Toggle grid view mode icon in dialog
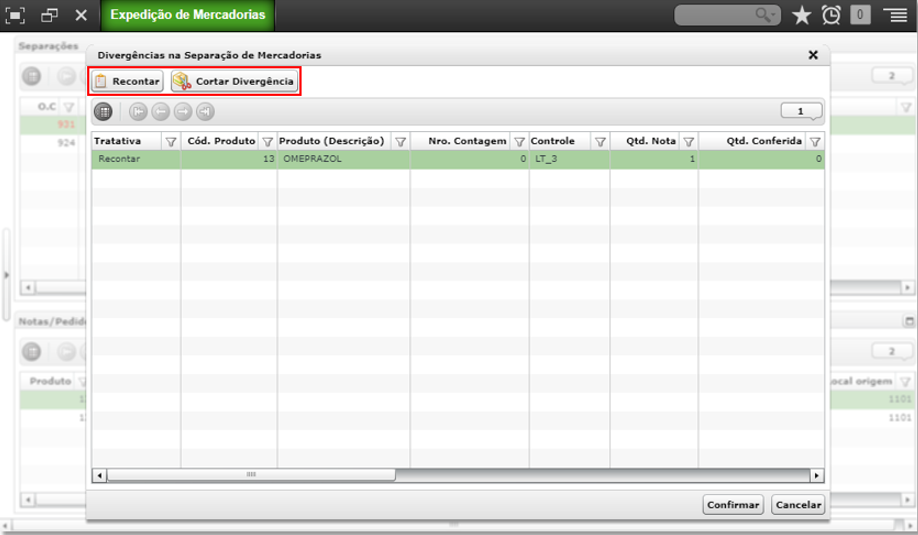 point(103,112)
